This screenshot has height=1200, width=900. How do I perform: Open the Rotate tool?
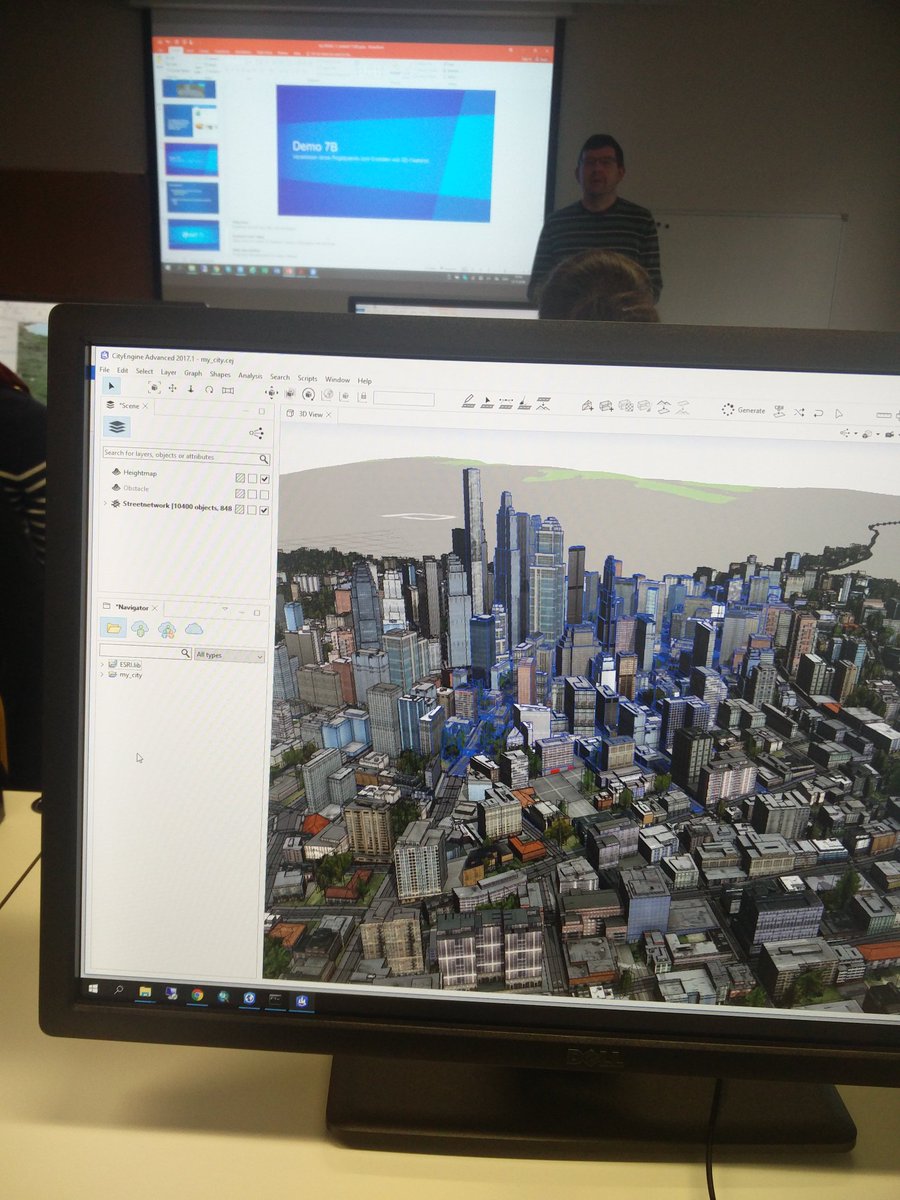210,388
